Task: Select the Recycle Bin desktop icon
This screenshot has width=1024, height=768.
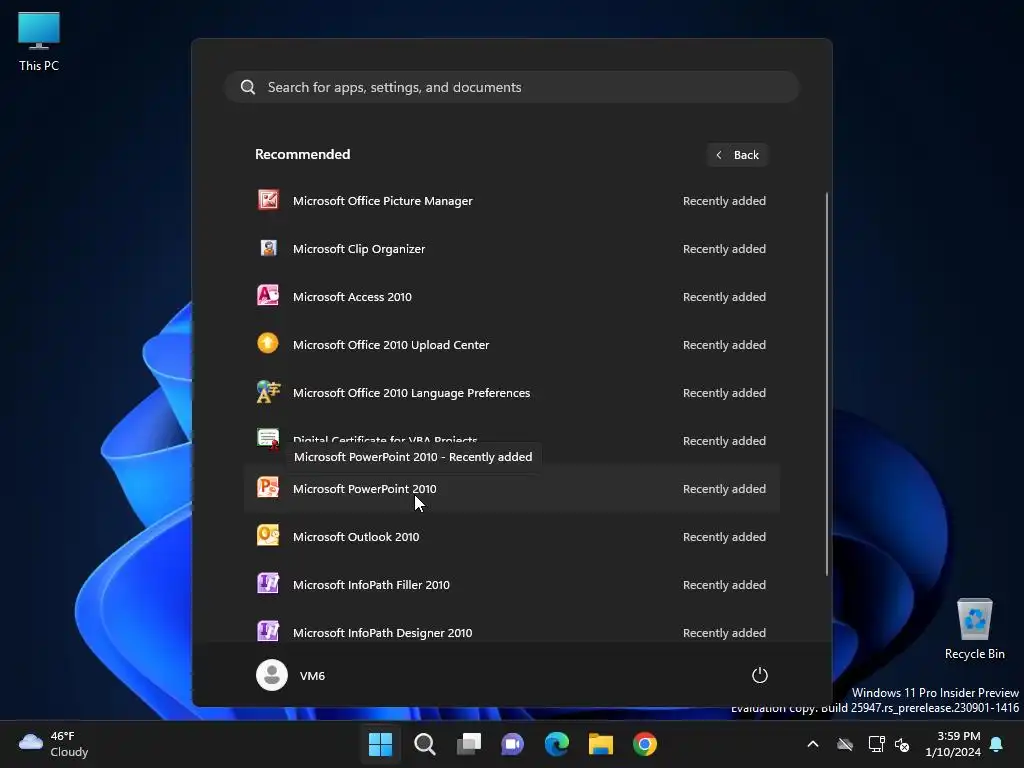Action: click(974, 629)
